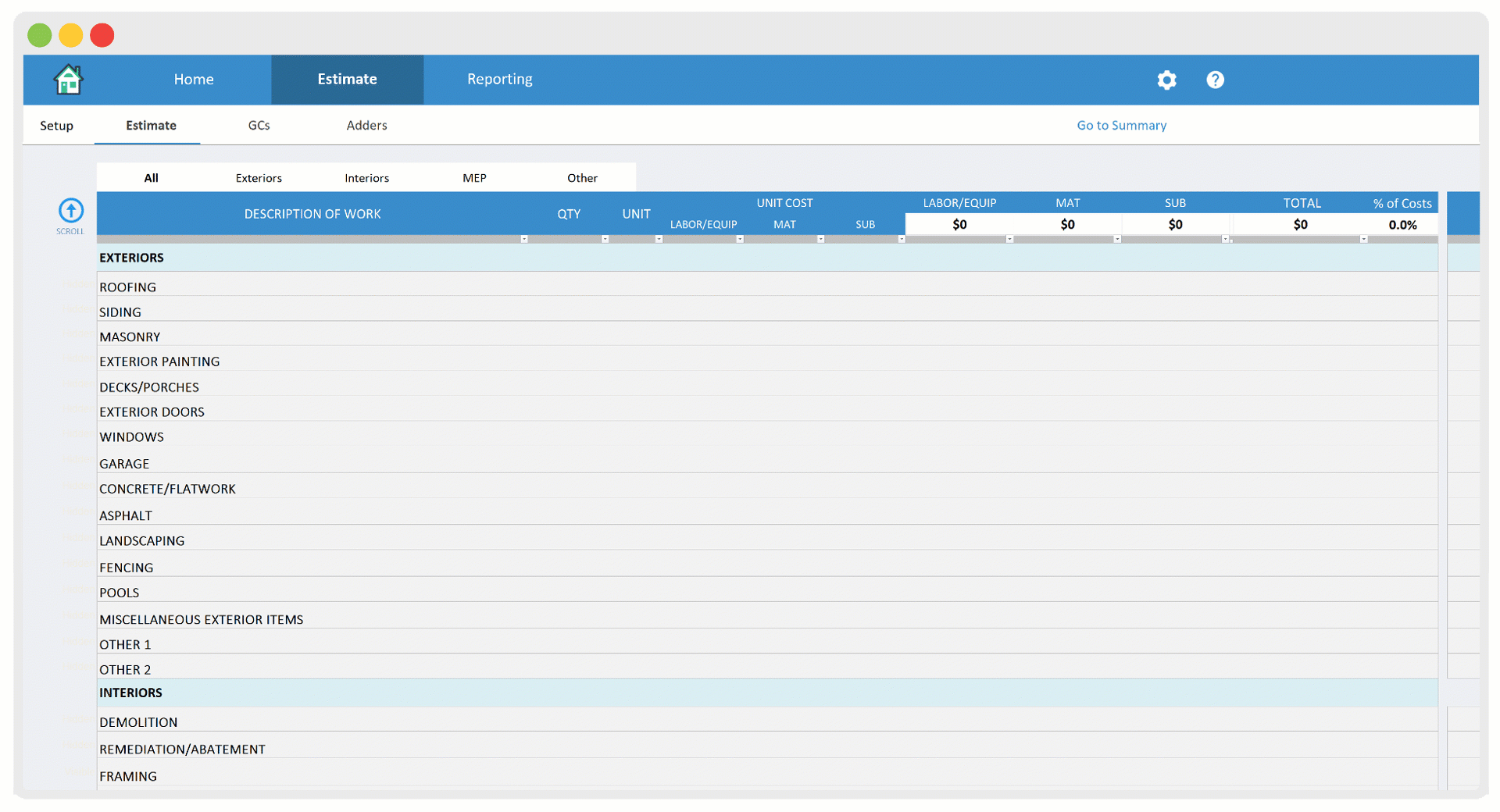Open help with the question mark icon

coord(1215,80)
